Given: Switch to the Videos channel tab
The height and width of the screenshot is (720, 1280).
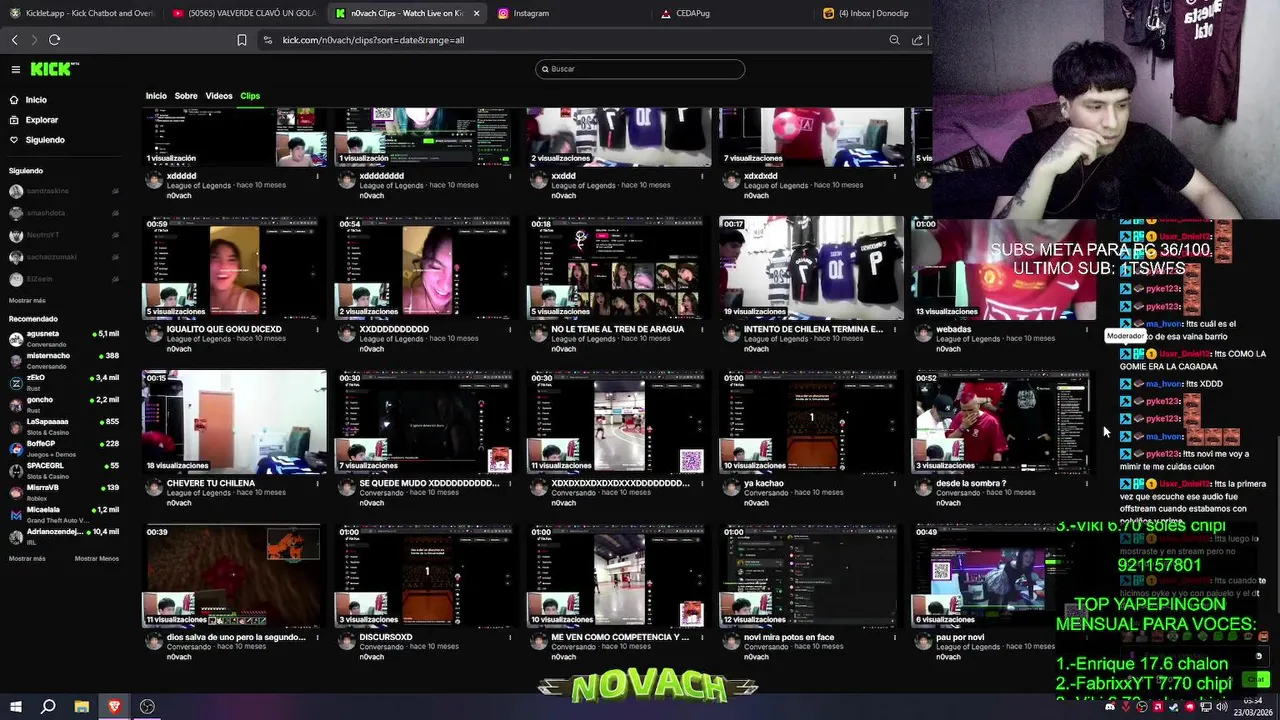Looking at the screenshot, I should 219,96.
